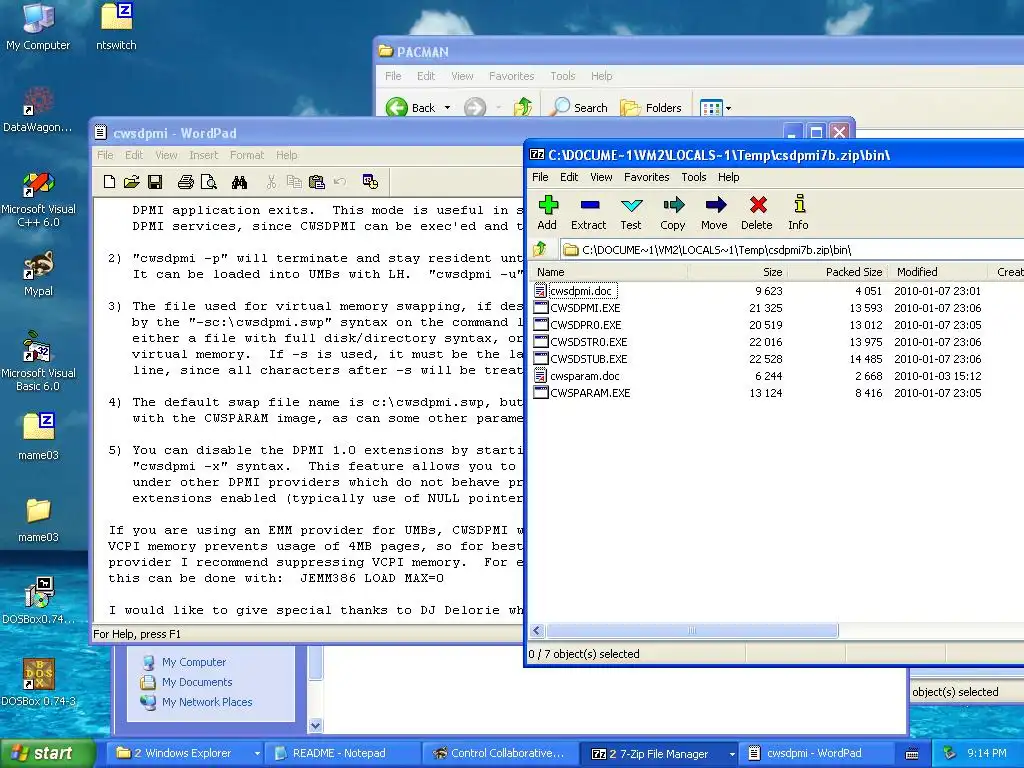Switch to cwsdpmi - WordPad taskbar button
The image size is (1024, 768).
tap(814, 754)
